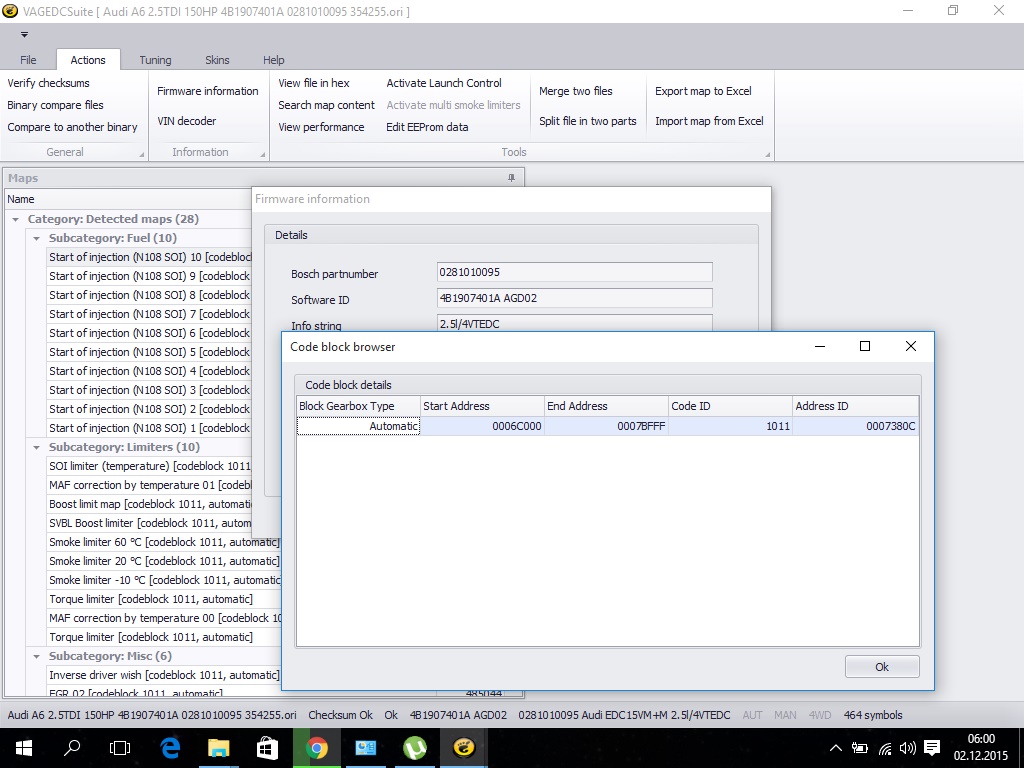Click Verify checksums in the ribbon
Viewport: 1024px width, 768px height.
coord(48,83)
